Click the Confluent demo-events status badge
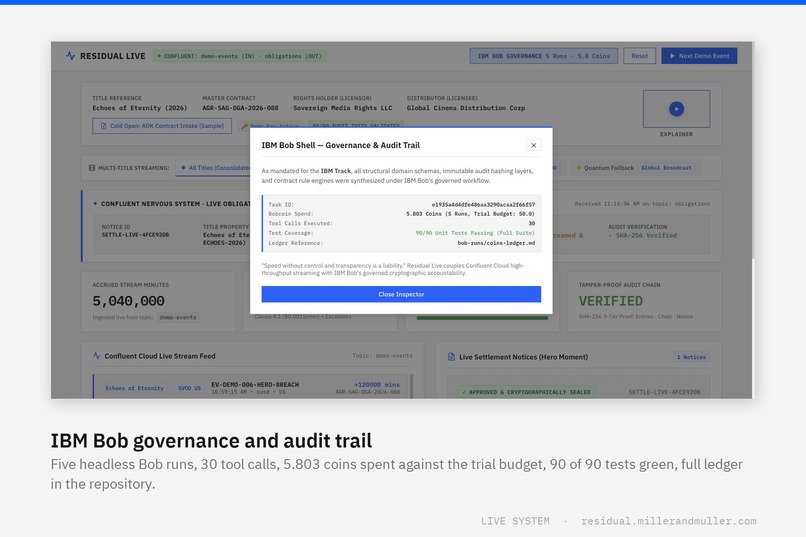Image resolution: width=806 pixels, height=537 pixels. click(x=240, y=56)
